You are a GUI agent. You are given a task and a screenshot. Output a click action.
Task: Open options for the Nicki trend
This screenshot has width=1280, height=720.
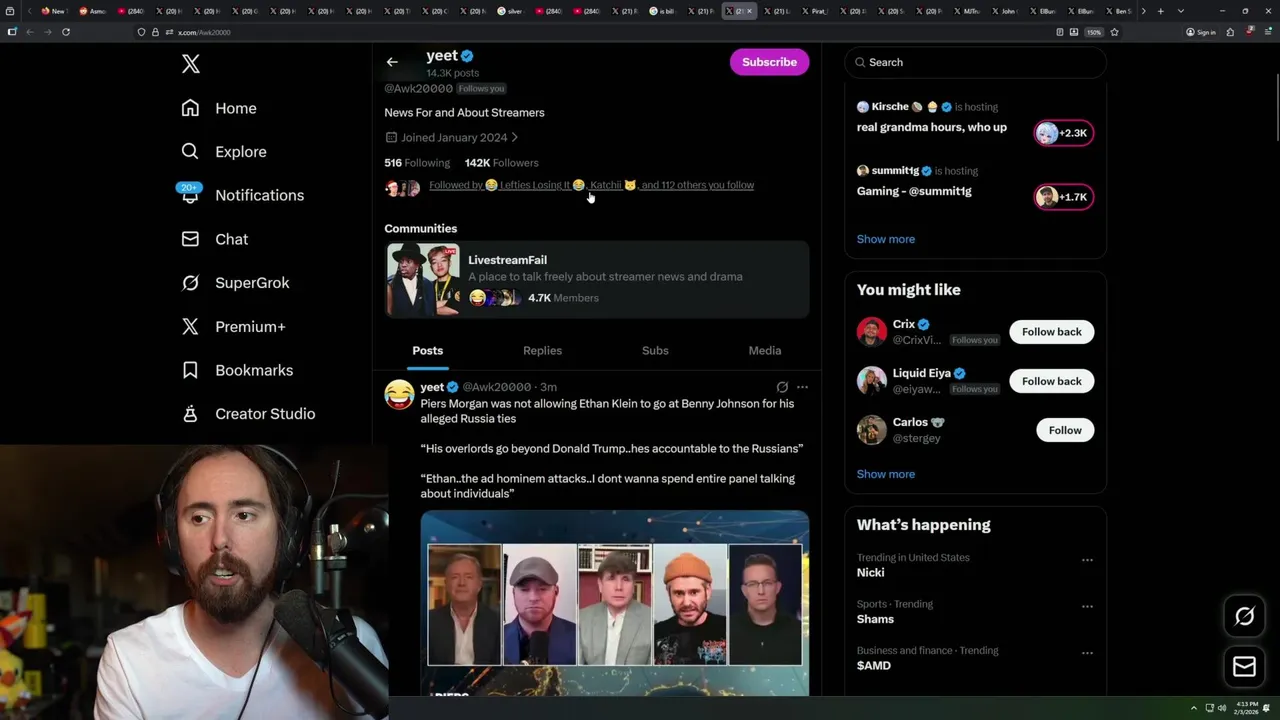coord(1087,560)
